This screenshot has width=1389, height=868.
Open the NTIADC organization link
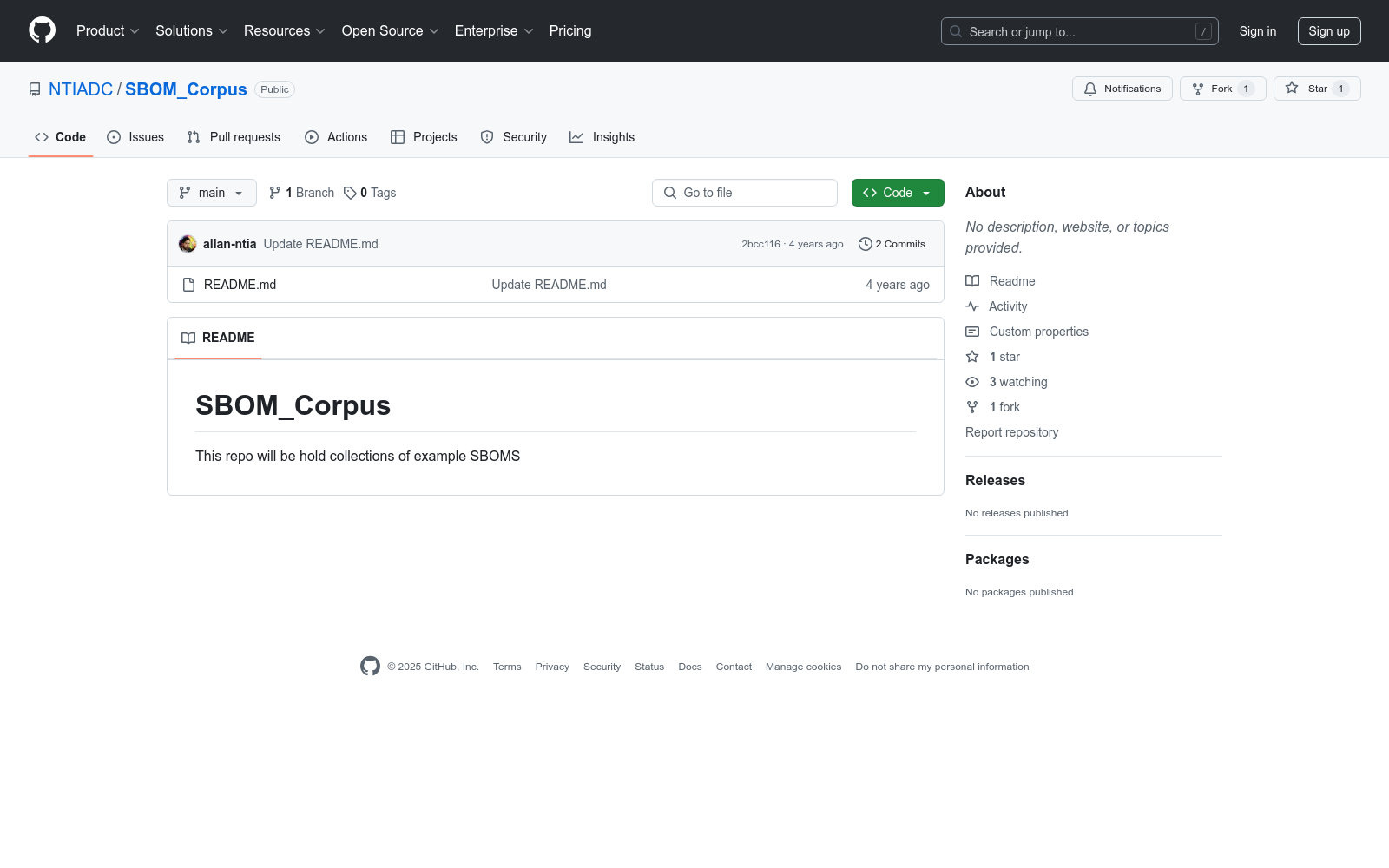coord(81,89)
